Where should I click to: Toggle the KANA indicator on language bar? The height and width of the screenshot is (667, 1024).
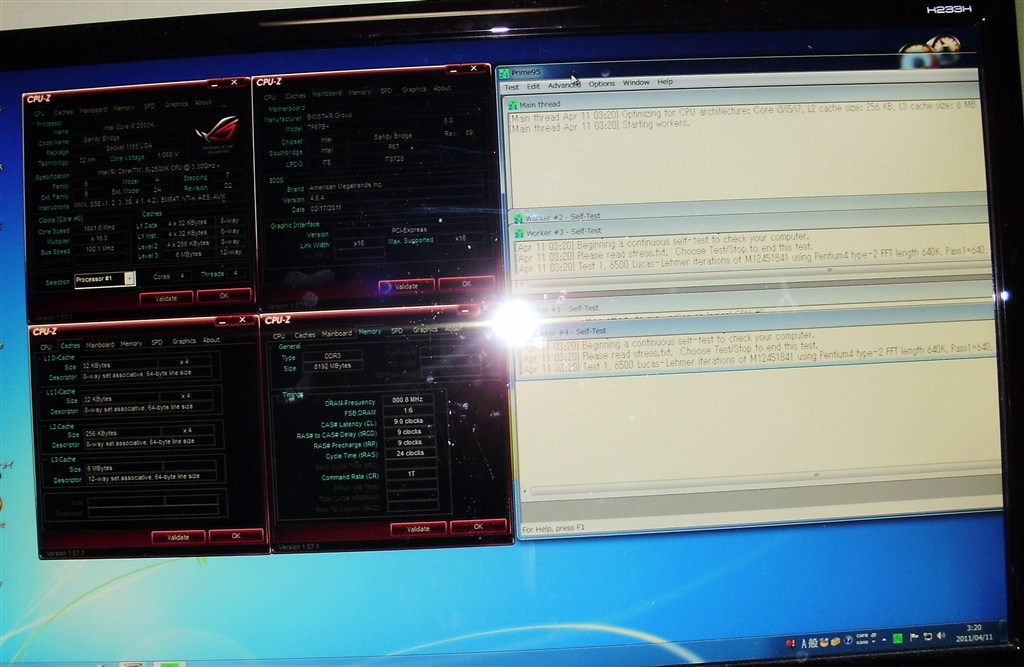862,642
